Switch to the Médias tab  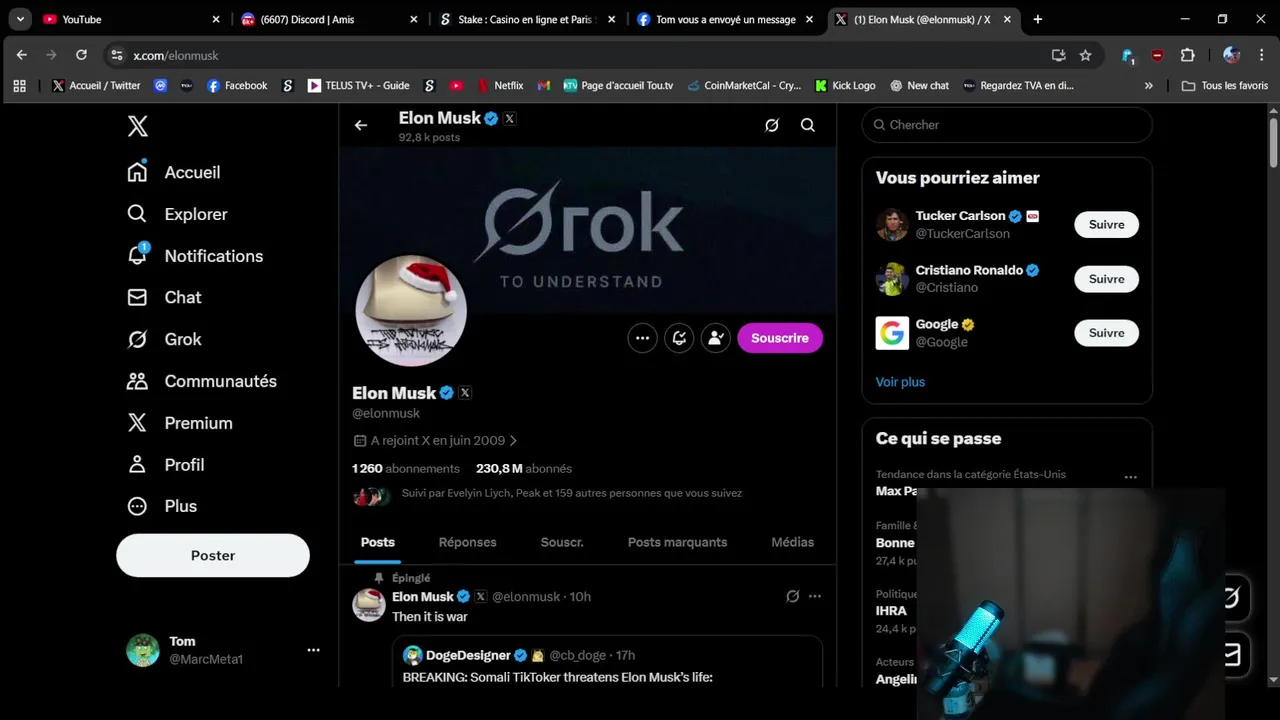pos(793,542)
